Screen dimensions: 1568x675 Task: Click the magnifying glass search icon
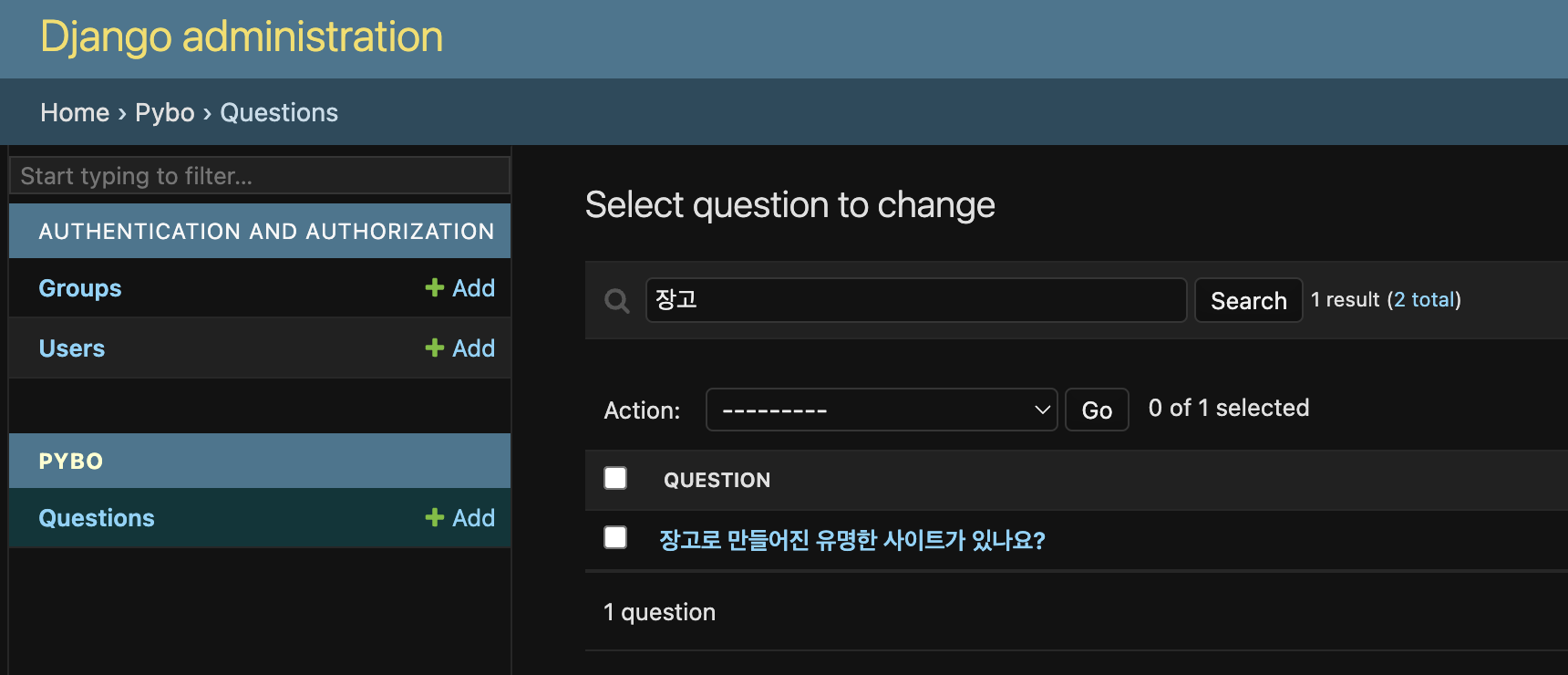coord(617,301)
